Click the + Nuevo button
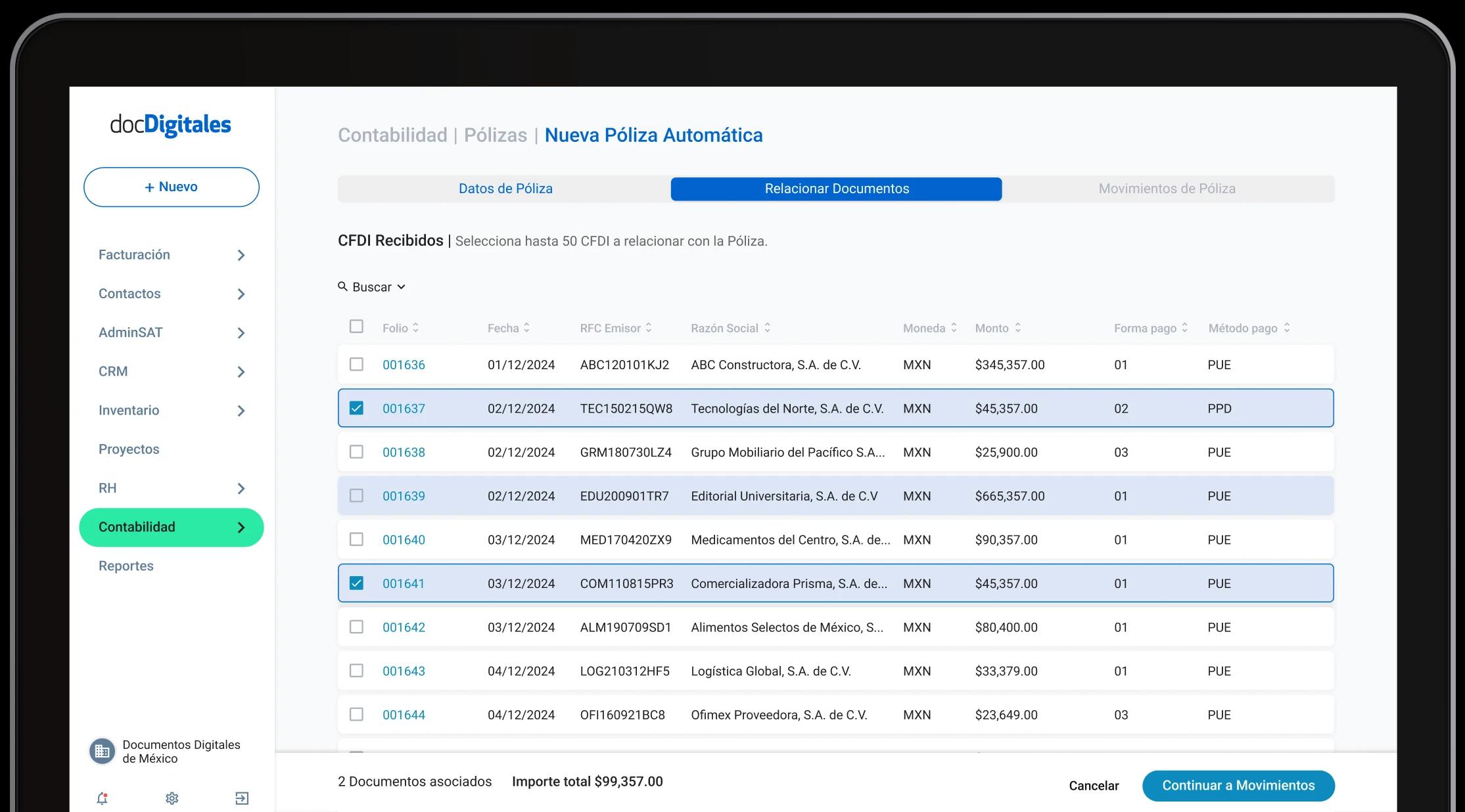The image size is (1465, 812). [172, 187]
